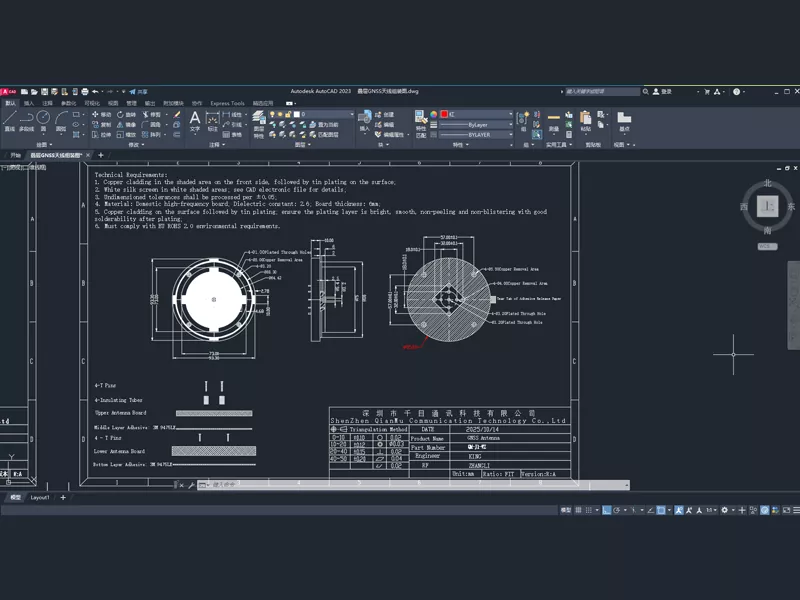Toggle hardware acceleration icon in status bar

coord(765,510)
